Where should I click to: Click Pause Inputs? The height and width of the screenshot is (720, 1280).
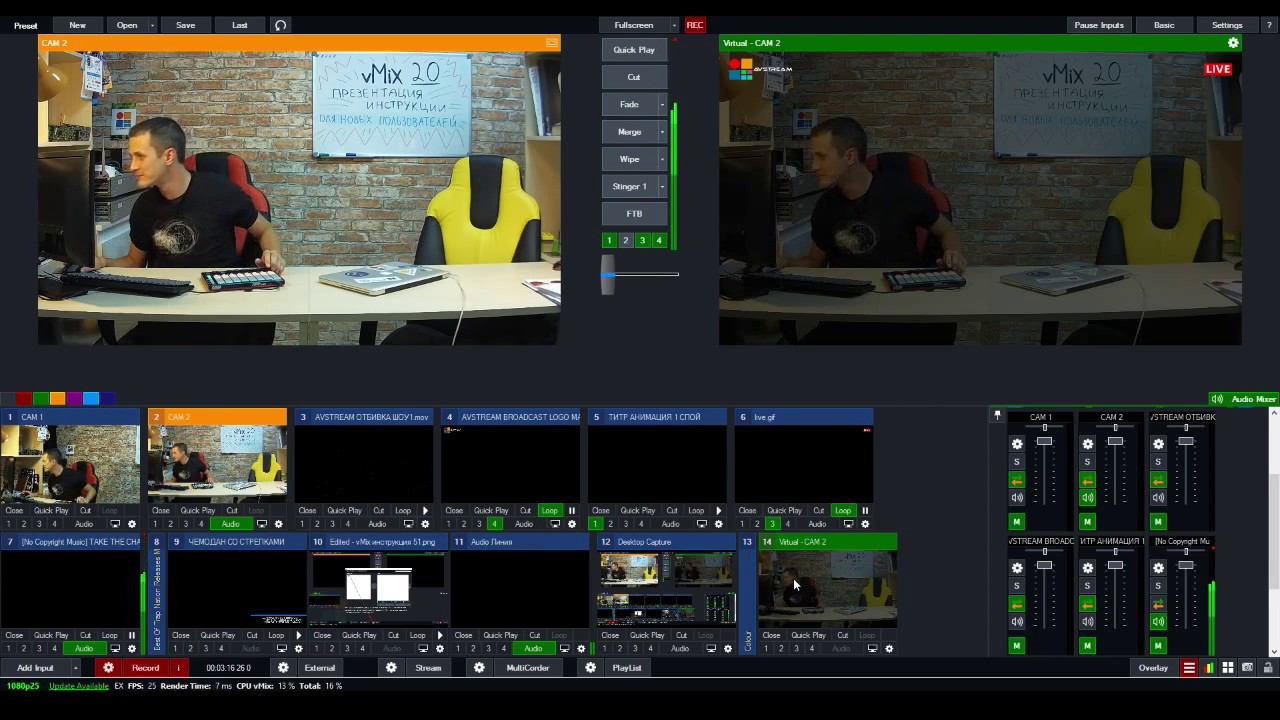[1099, 25]
